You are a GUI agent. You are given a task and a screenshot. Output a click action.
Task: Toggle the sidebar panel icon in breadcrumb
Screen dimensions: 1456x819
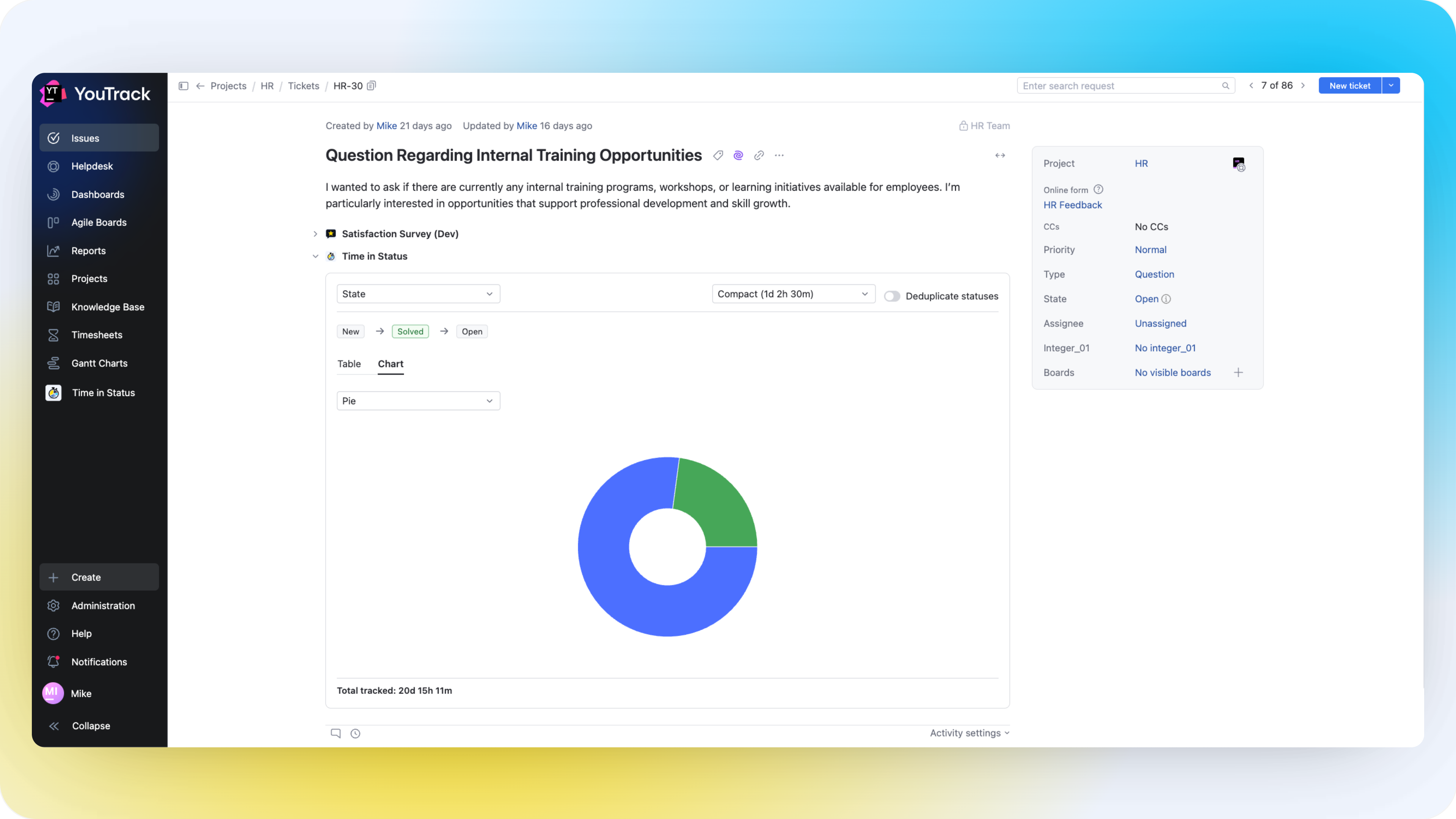(183, 86)
